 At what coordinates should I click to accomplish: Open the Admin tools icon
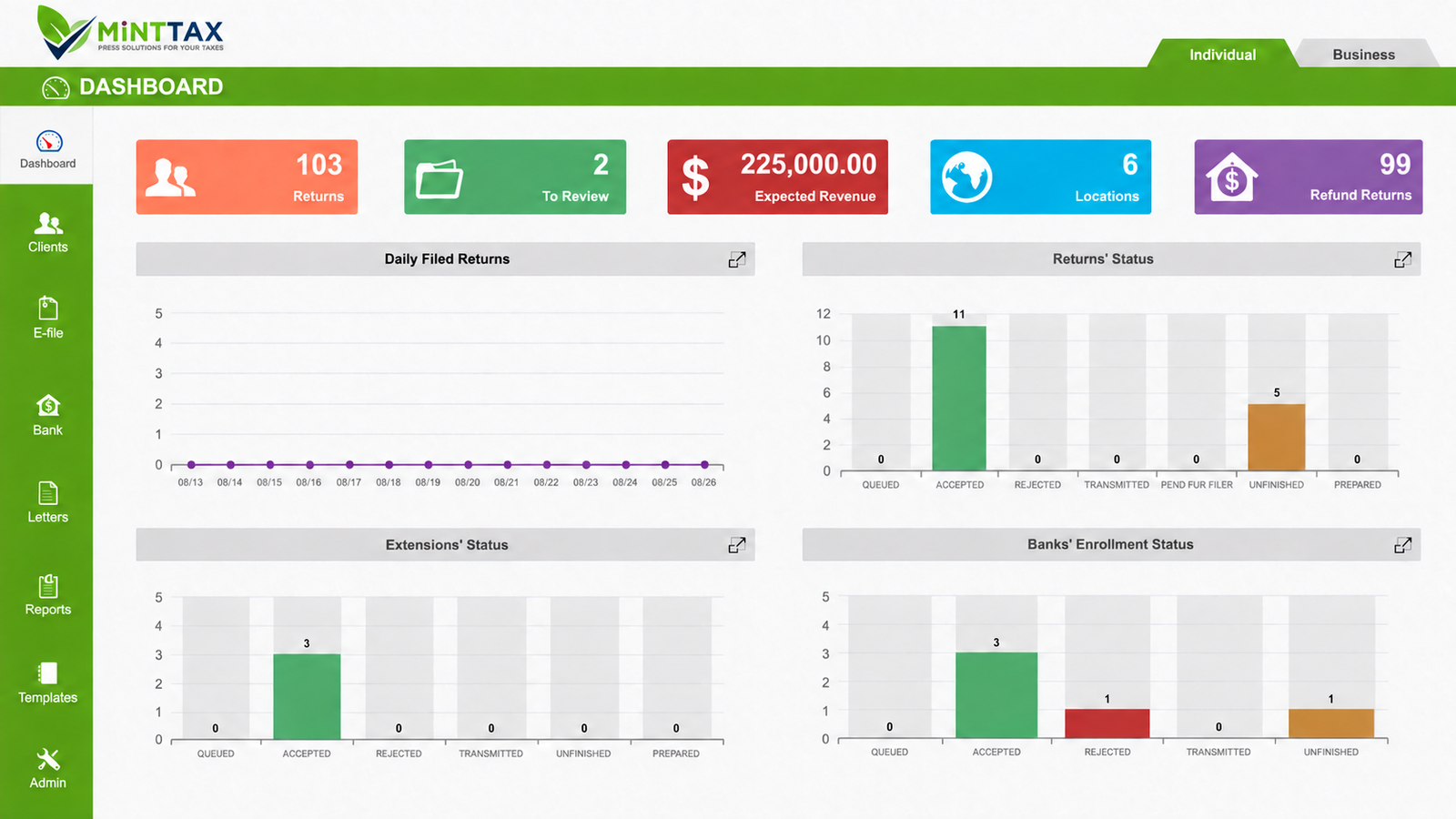(x=47, y=769)
